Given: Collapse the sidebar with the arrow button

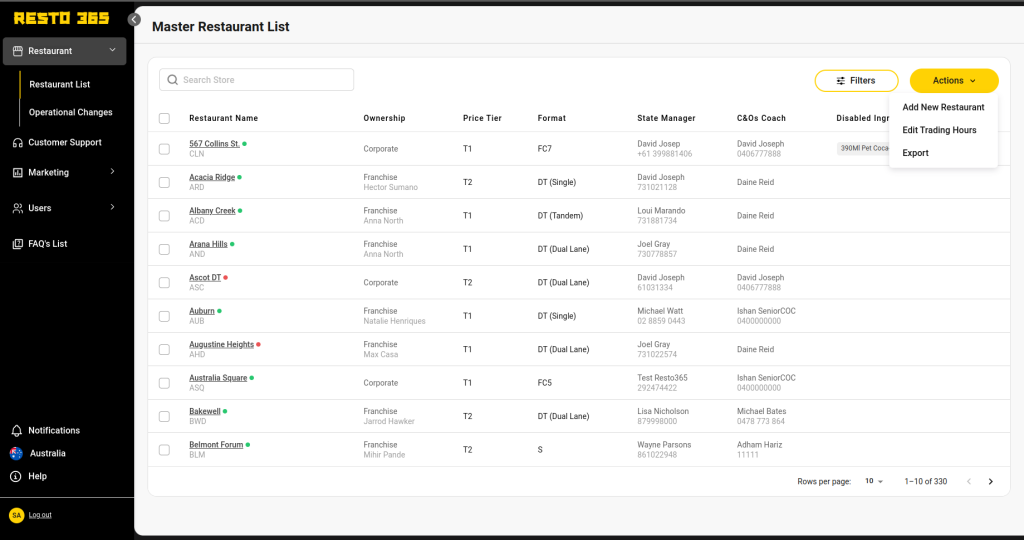Looking at the screenshot, I should pyautogui.click(x=134, y=20).
